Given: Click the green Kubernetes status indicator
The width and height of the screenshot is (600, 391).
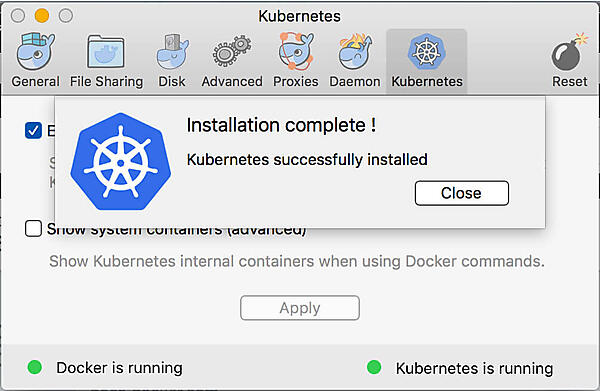Looking at the screenshot, I should click(x=374, y=367).
